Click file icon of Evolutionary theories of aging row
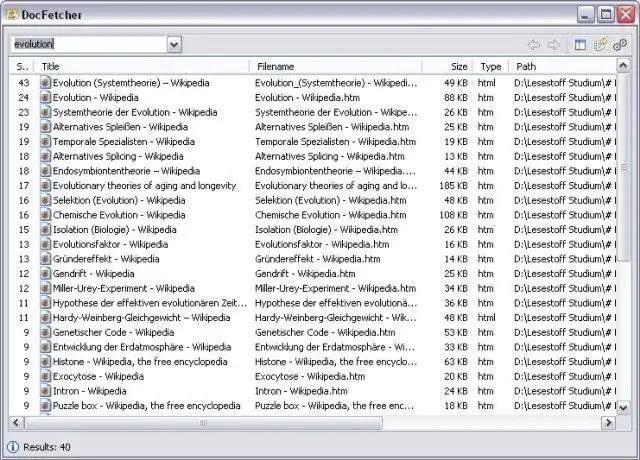Image resolution: width=640 pixels, height=460 pixels. tap(45, 186)
